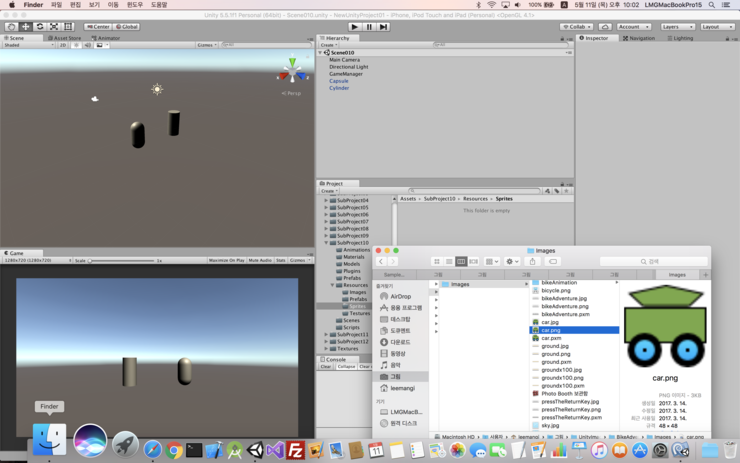The width and height of the screenshot is (740, 463).
Task: Click Finder back navigation button
Action: (x=381, y=261)
